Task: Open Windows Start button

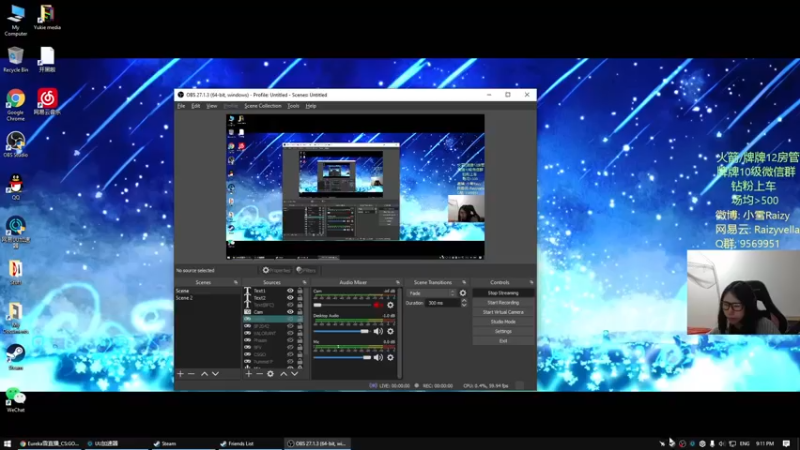Action: pyautogui.click(x=7, y=444)
